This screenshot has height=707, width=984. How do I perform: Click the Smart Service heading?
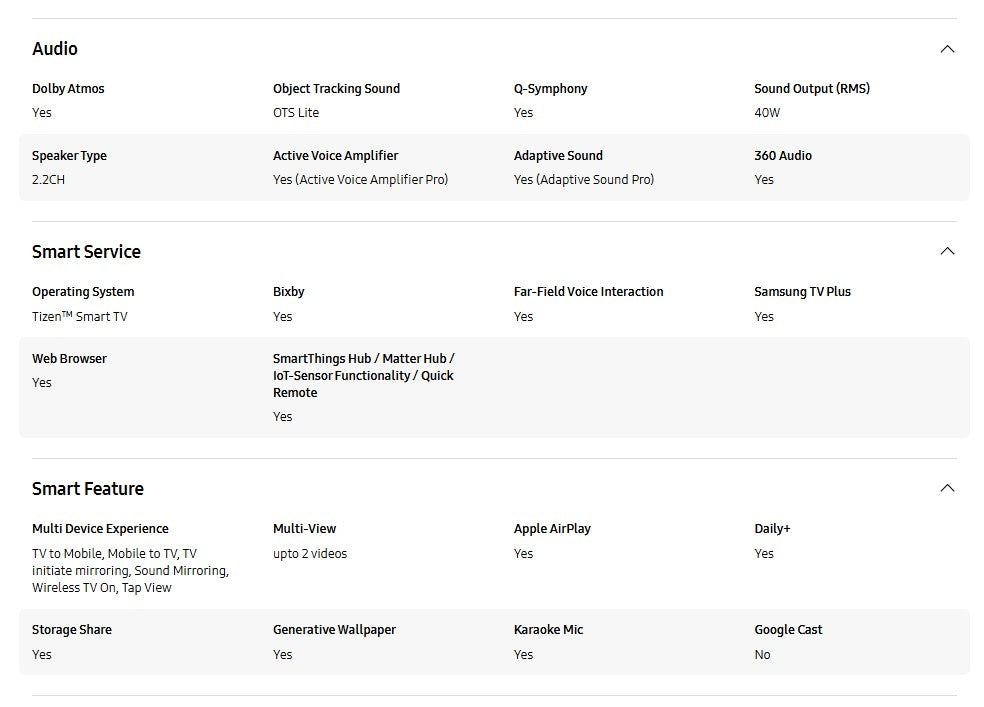86,252
